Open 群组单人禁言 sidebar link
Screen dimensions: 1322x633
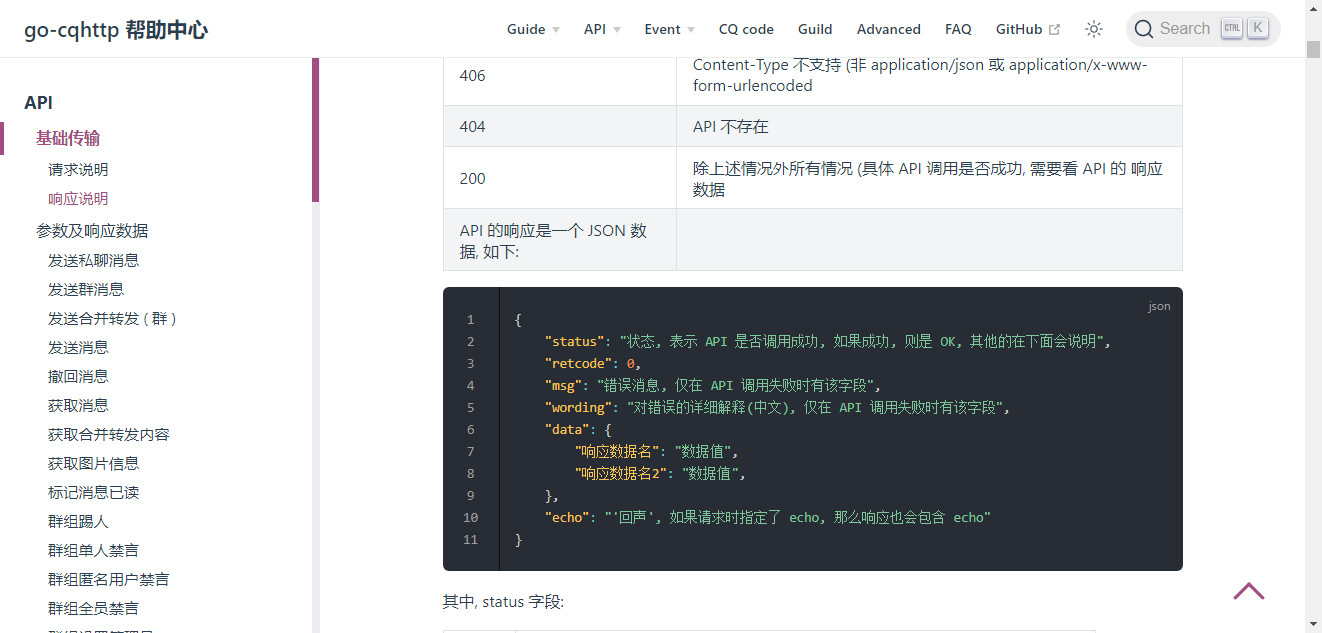pyautogui.click(x=93, y=551)
